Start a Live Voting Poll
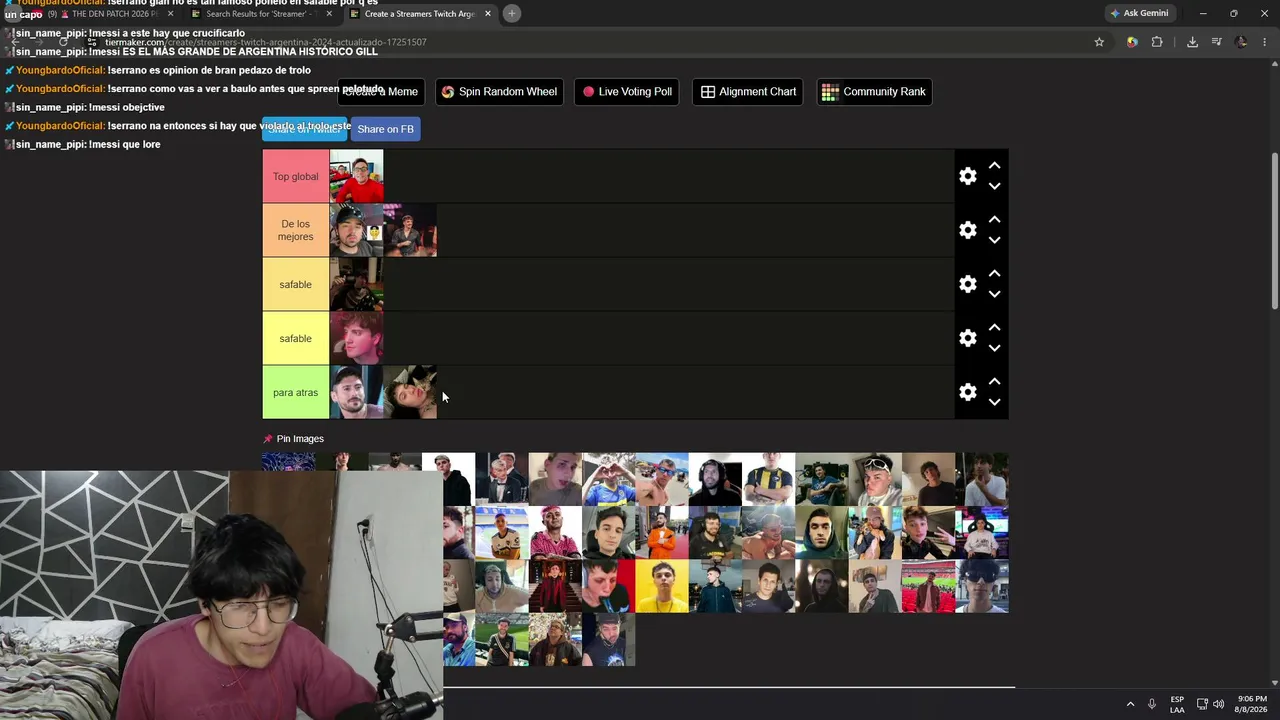Image resolution: width=1280 pixels, height=720 pixels. (x=627, y=92)
